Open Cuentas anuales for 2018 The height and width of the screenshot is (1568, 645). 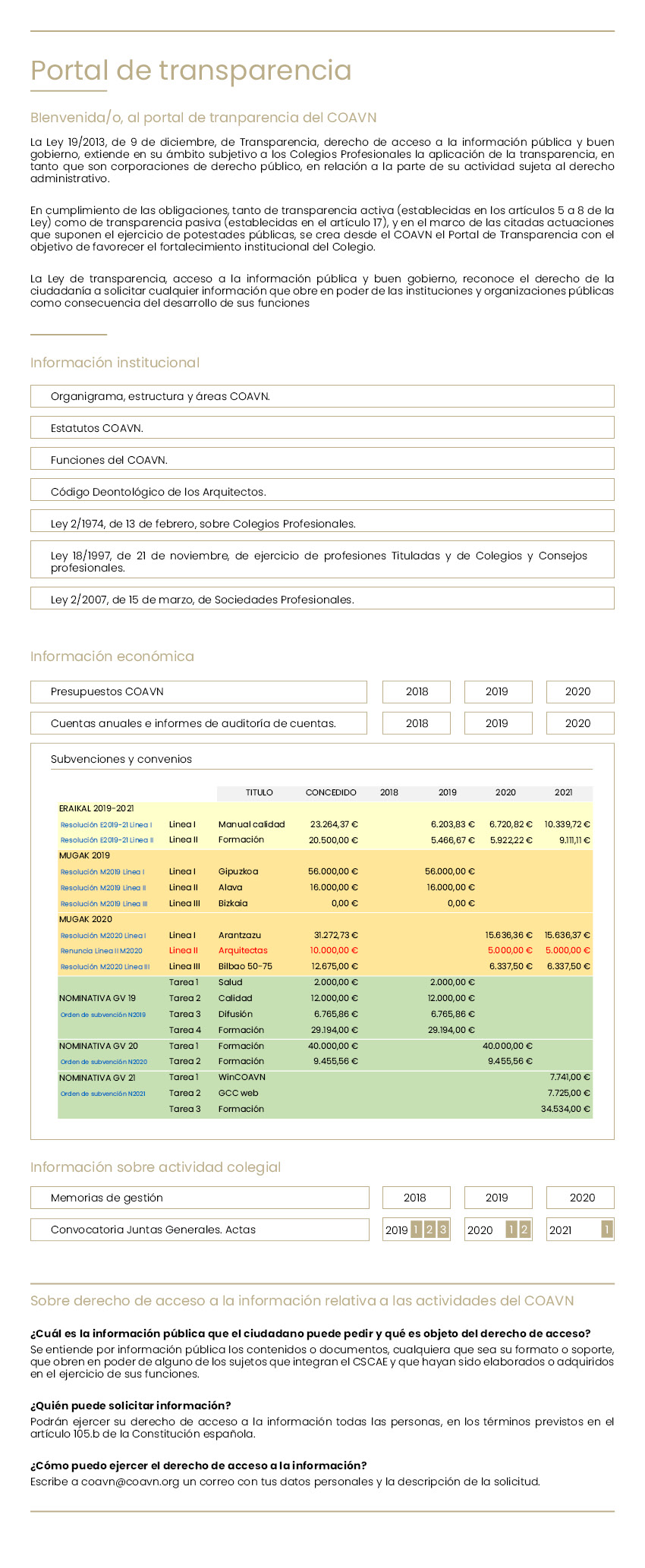tap(417, 723)
